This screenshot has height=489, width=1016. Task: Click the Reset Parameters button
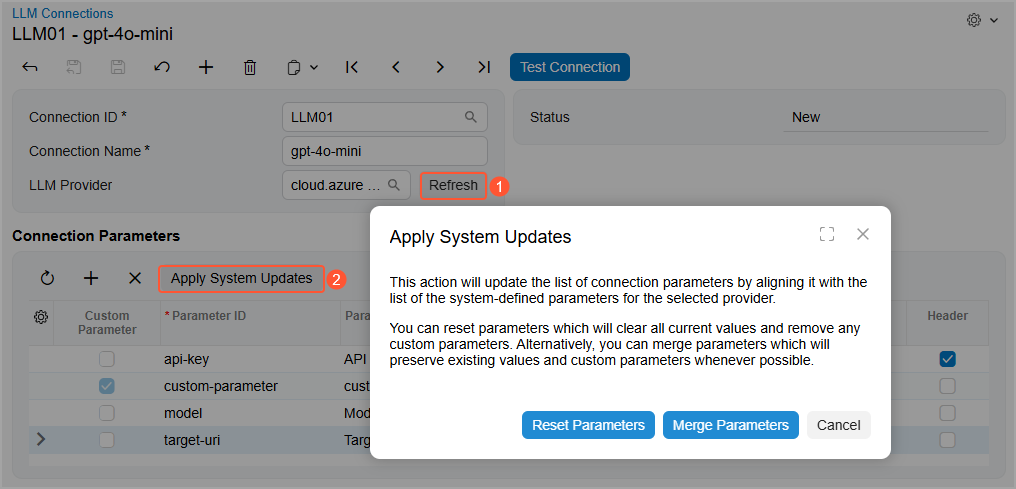click(588, 425)
